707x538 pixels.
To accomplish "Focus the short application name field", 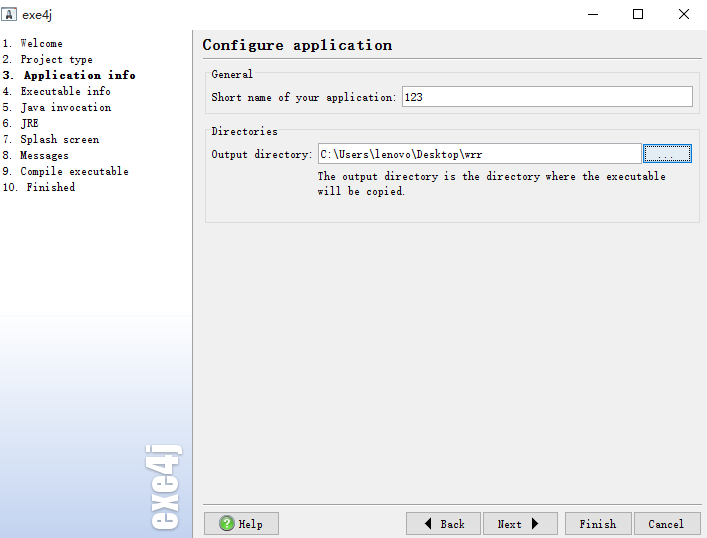I will tap(547, 97).
